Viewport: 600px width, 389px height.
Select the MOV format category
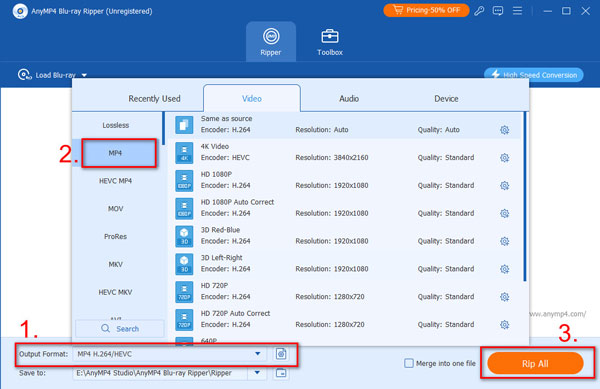pos(116,209)
